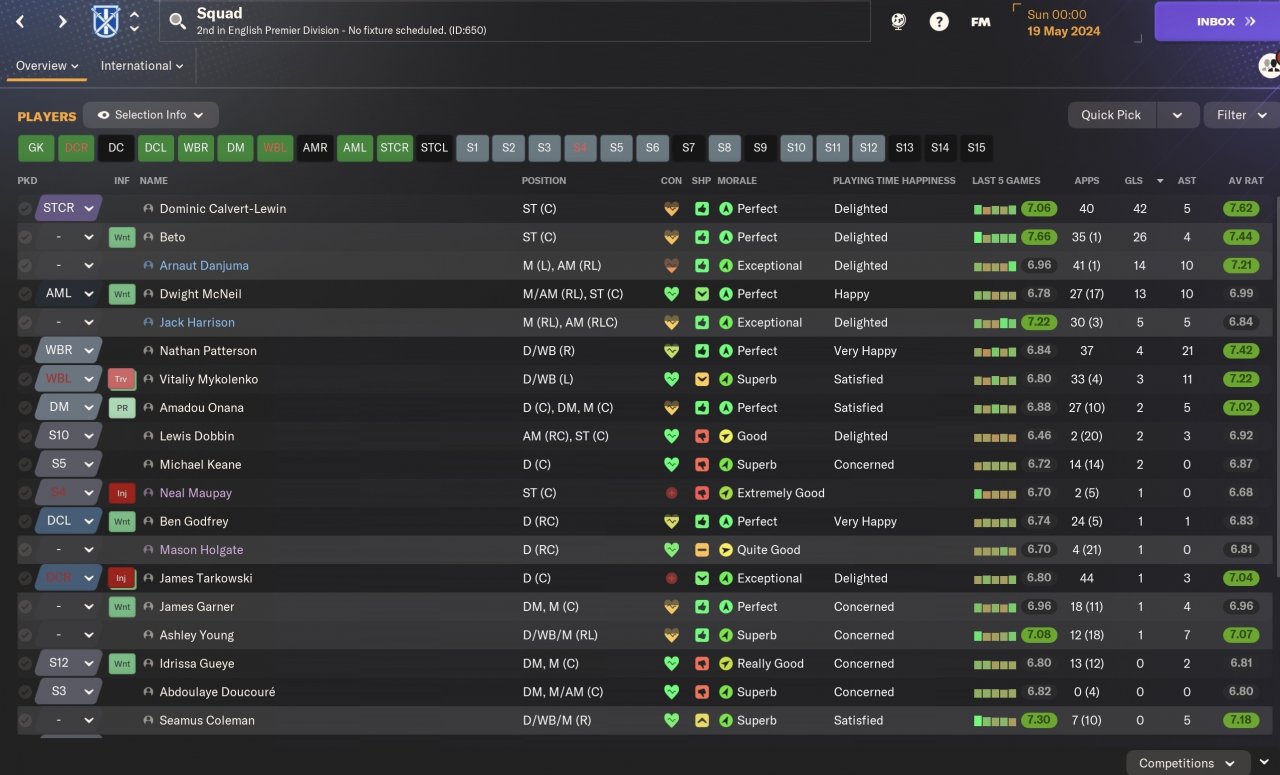
Task: Click the Wnt status badge for Ben Godfrey
Action: [x=122, y=521]
